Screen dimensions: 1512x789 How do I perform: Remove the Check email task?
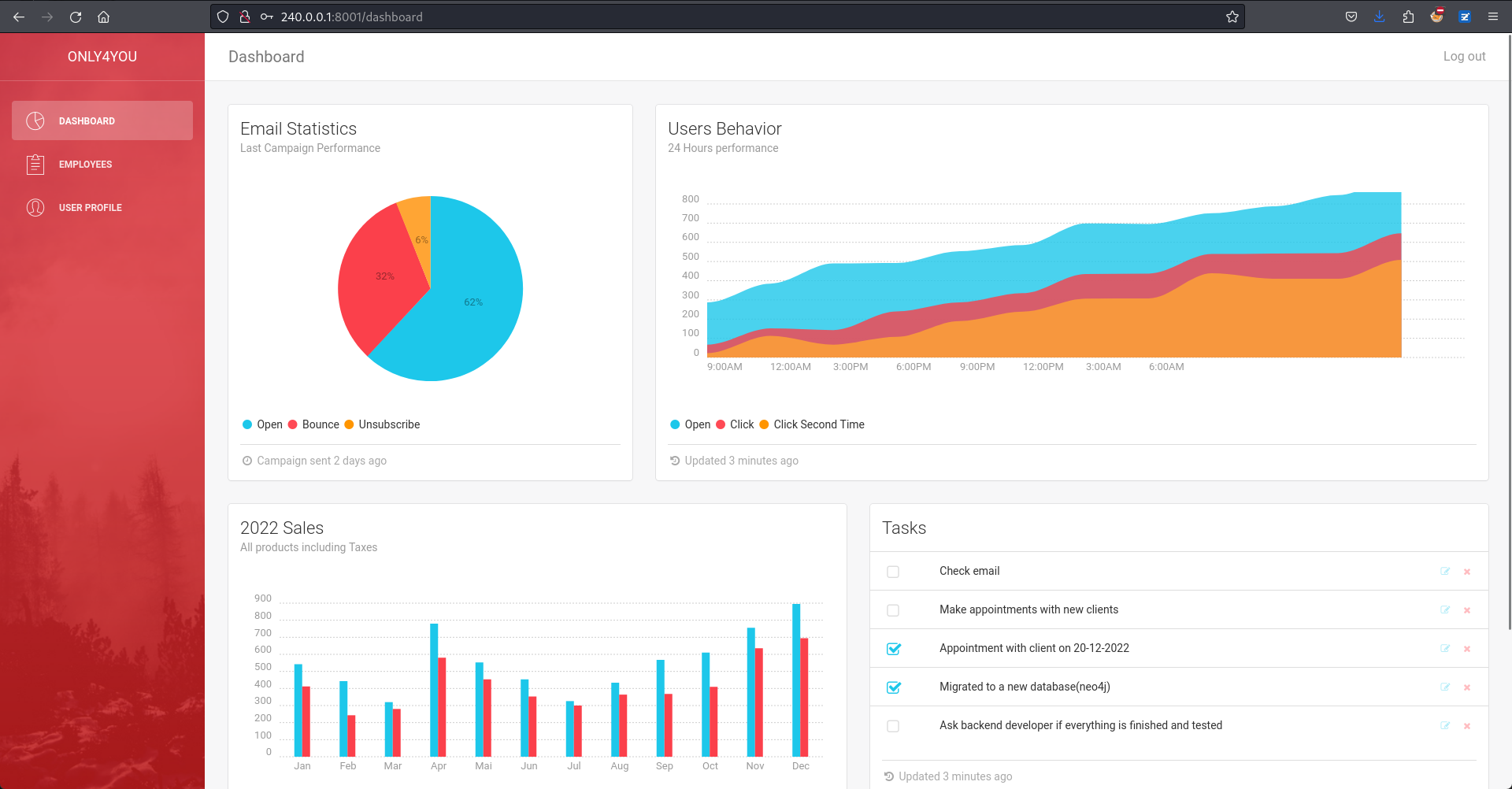(x=1467, y=572)
